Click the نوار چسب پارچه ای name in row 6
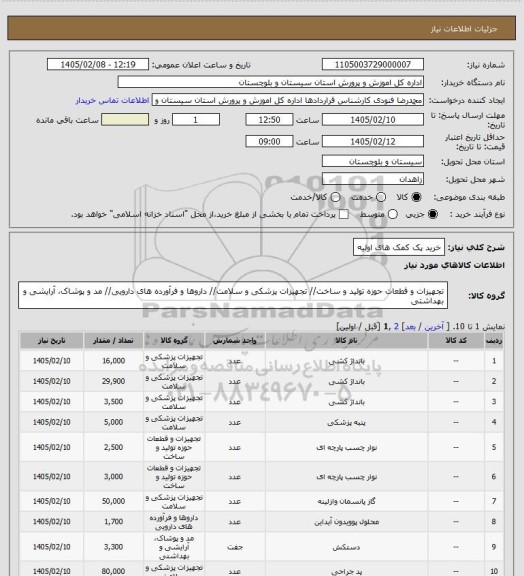 (x=346, y=477)
